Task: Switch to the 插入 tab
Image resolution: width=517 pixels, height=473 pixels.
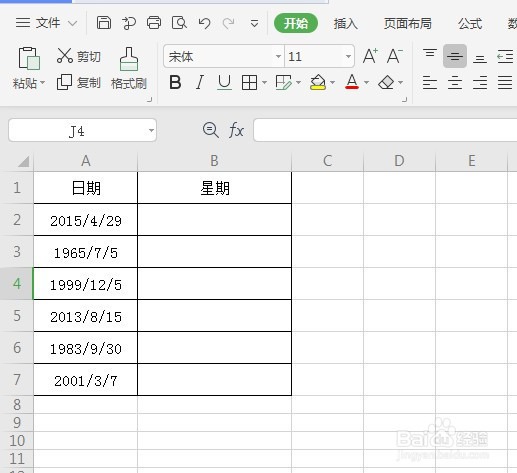Action: pyautogui.click(x=345, y=24)
